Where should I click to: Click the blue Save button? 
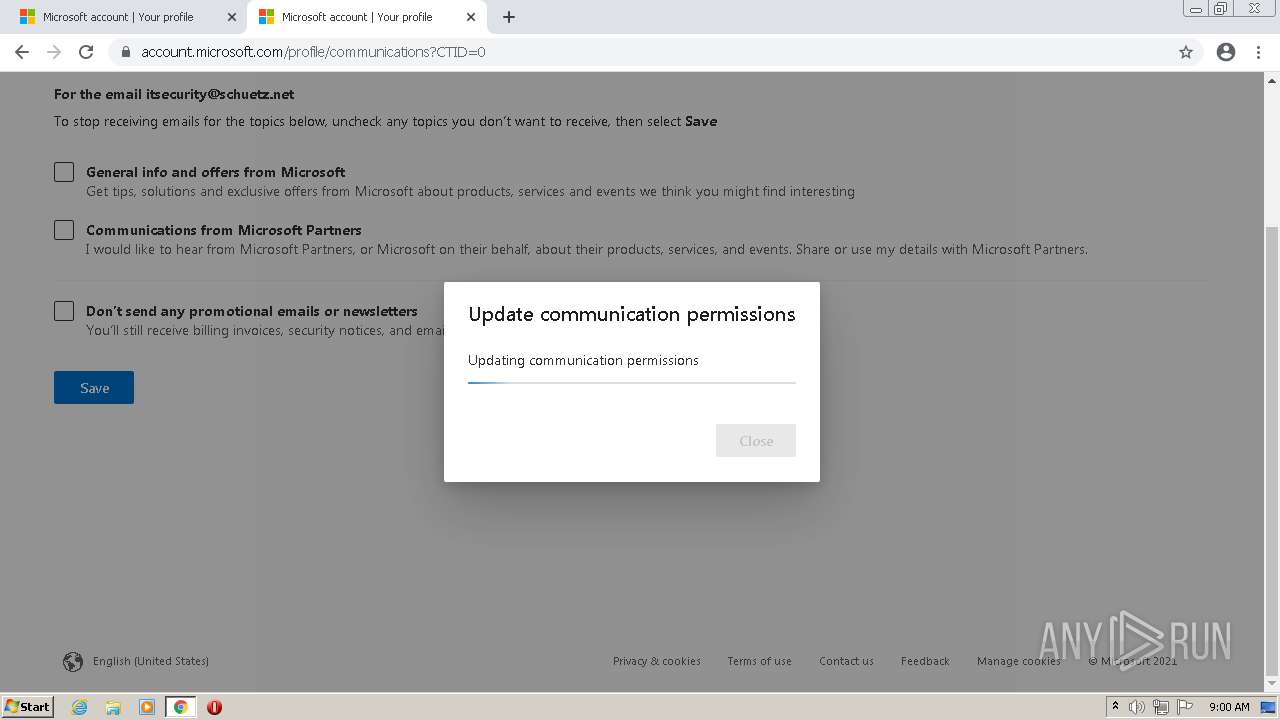pyautogui.click(x=94, y=388)
